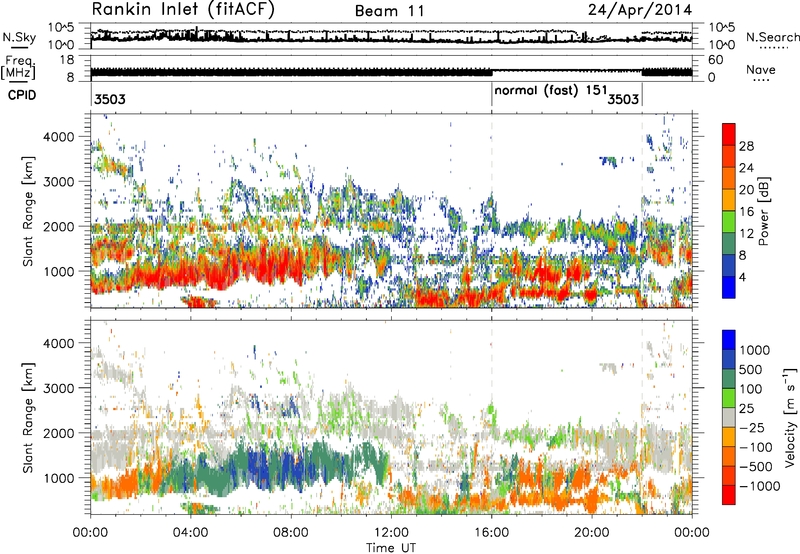Viewport: 800px width, 554px height.
Task: Click the '3503' CPID value at 00:00
Action: tap(110, 99)
